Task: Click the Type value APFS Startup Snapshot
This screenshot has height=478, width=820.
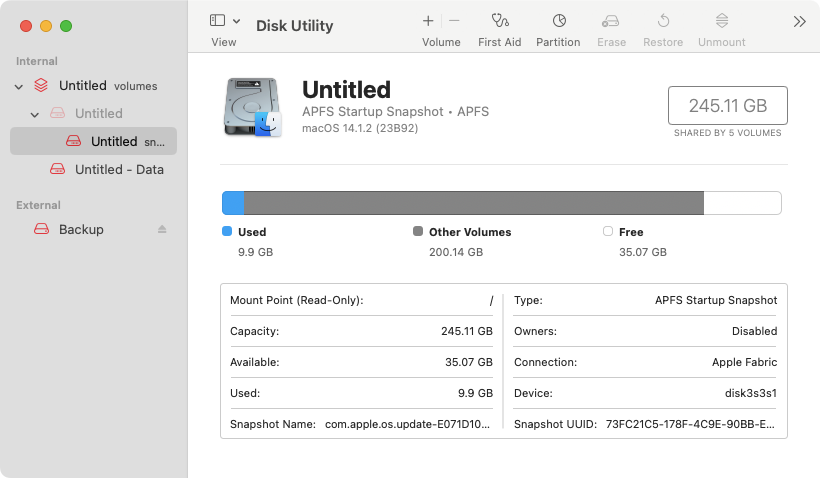Action: tap(716, 300)
